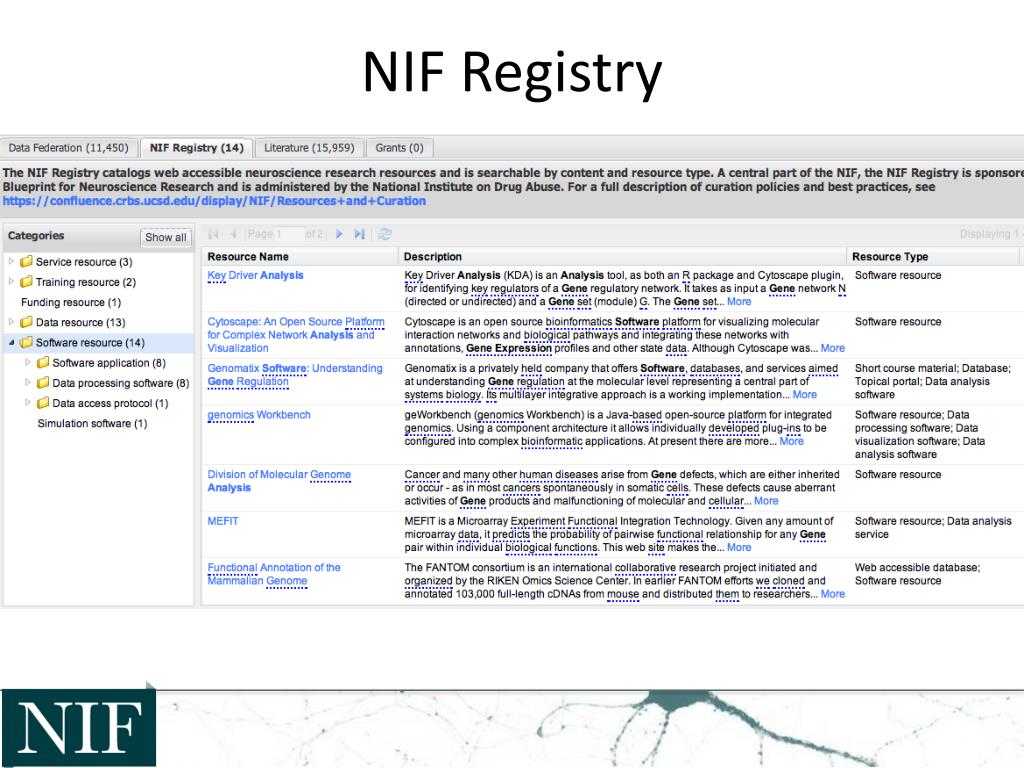
Task: Click Software application folder icon
Action: [x=43, y=362]
